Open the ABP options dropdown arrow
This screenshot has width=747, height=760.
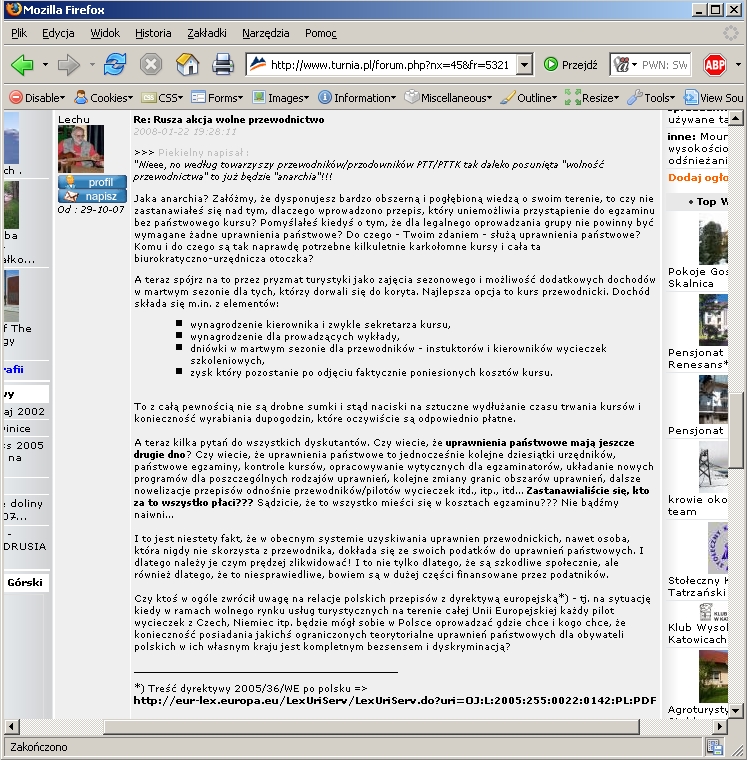tap(738, 64)
